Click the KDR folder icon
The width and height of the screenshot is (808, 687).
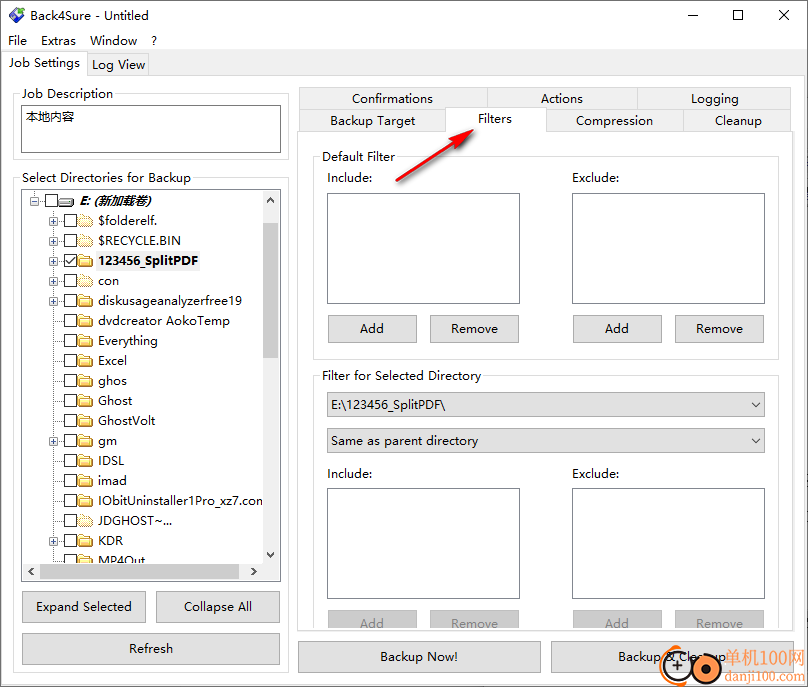(x=86, y=541)
